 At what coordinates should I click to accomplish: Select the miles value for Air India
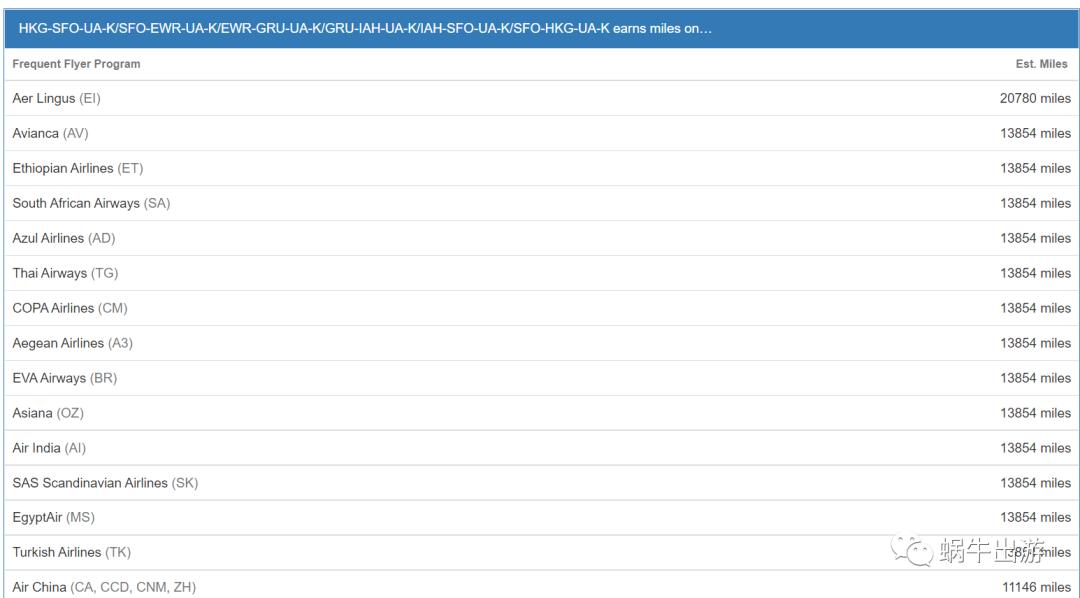coord(1035,448)
